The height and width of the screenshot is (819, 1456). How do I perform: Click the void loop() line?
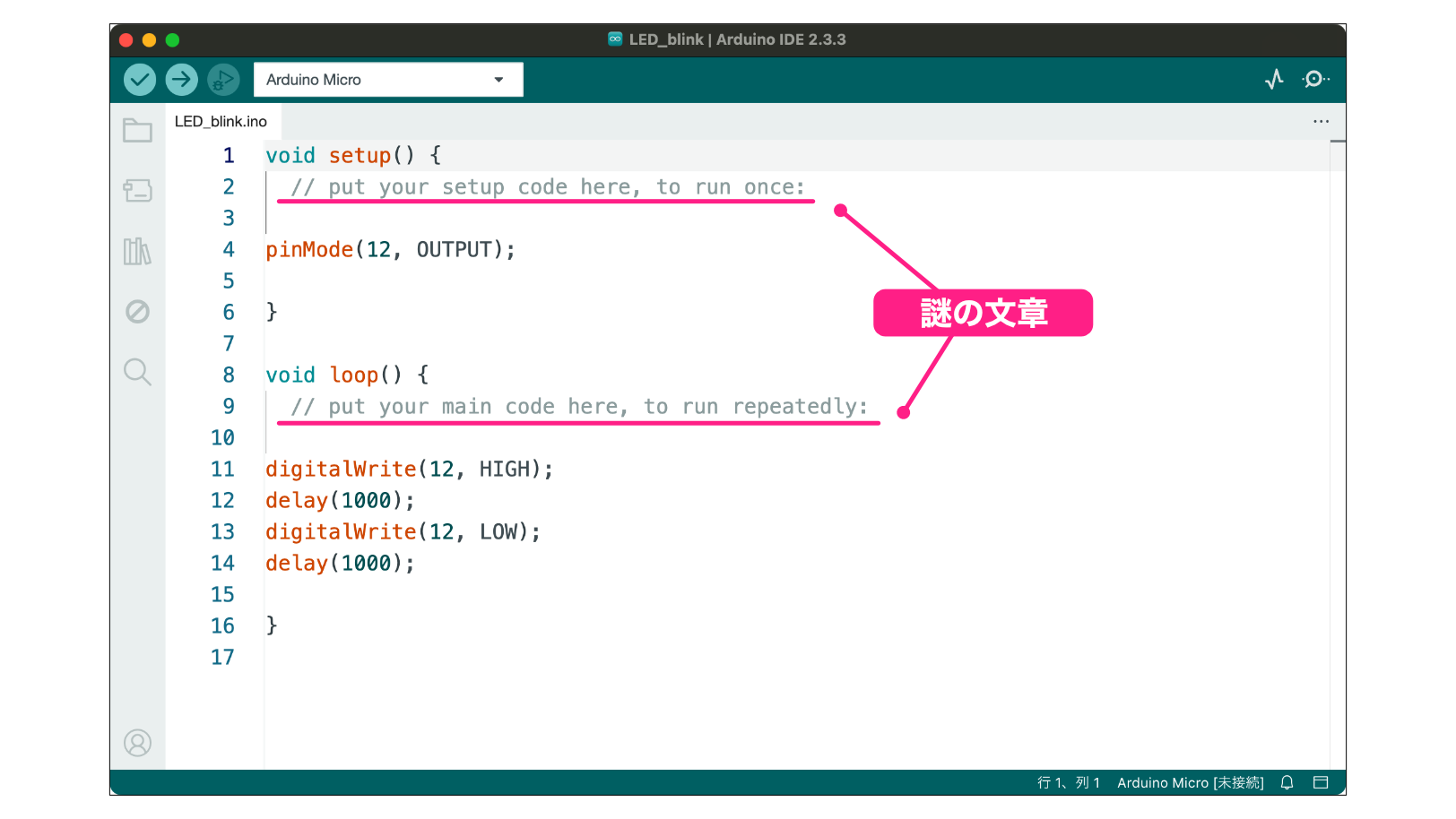pyautogui.click(x=347, y=375)
